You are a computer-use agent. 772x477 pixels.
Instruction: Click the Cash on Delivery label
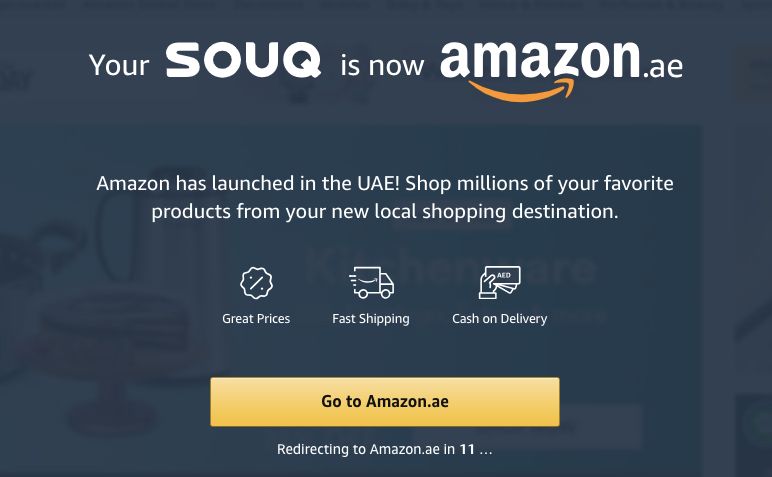pos(499,318)
